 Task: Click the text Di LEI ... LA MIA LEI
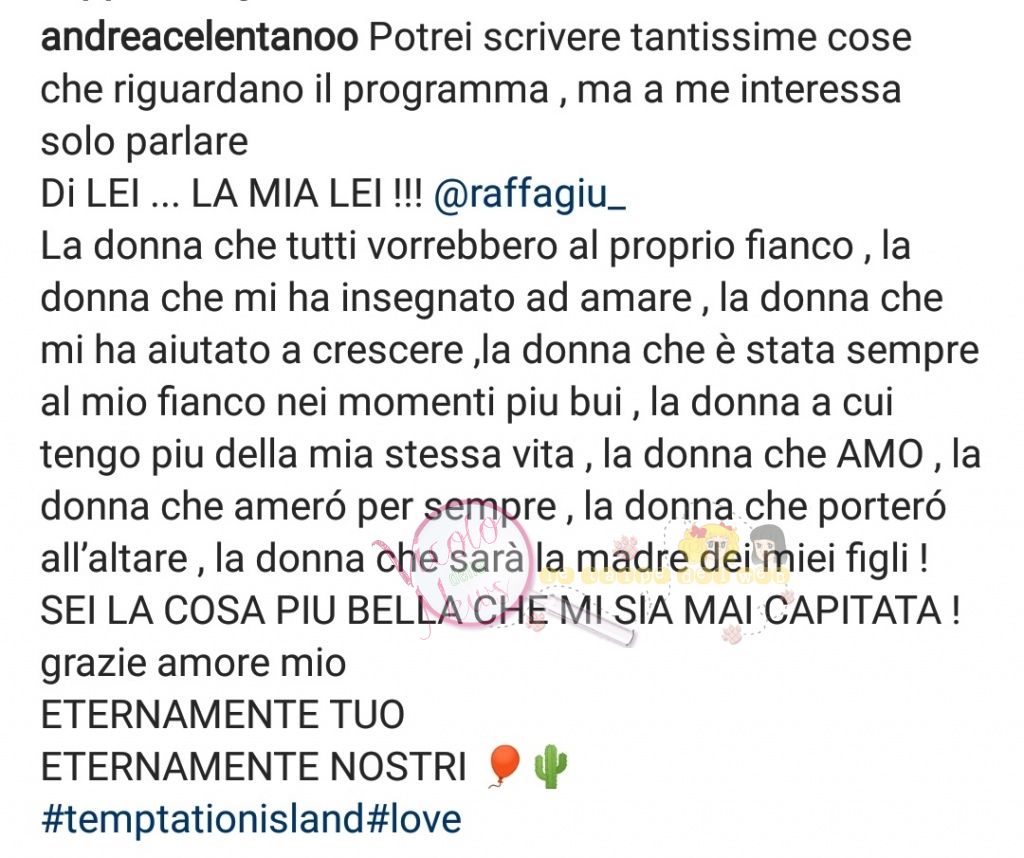point(231,195)
